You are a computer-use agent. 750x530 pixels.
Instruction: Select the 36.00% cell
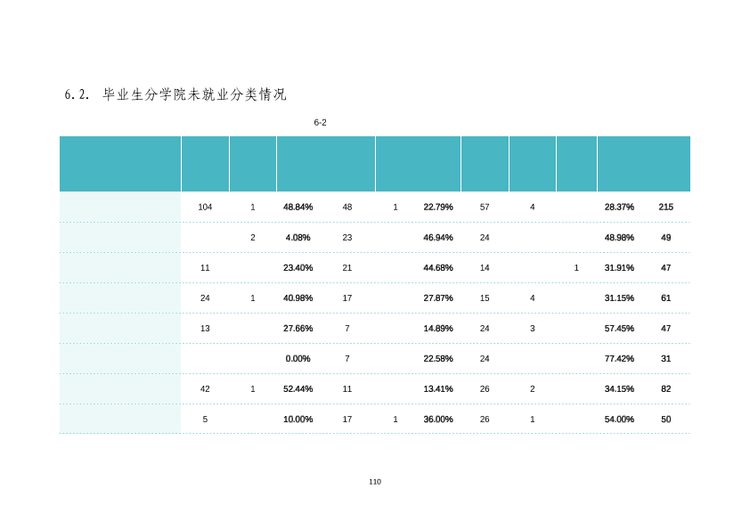click(x=438, y=419)
